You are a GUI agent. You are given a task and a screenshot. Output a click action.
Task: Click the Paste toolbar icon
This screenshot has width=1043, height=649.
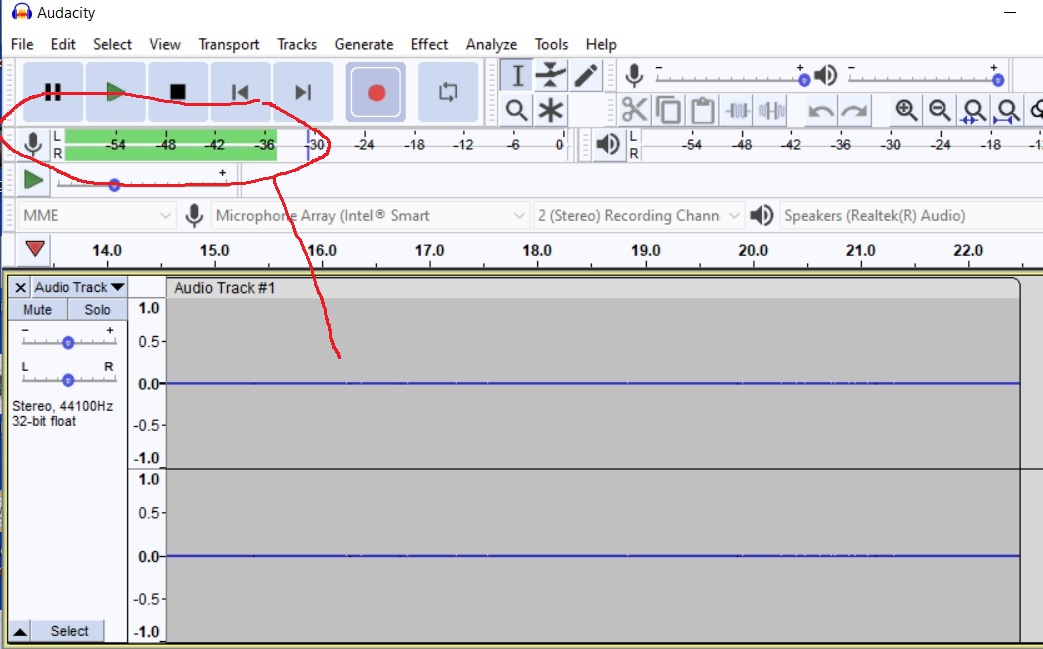[702, 110]
